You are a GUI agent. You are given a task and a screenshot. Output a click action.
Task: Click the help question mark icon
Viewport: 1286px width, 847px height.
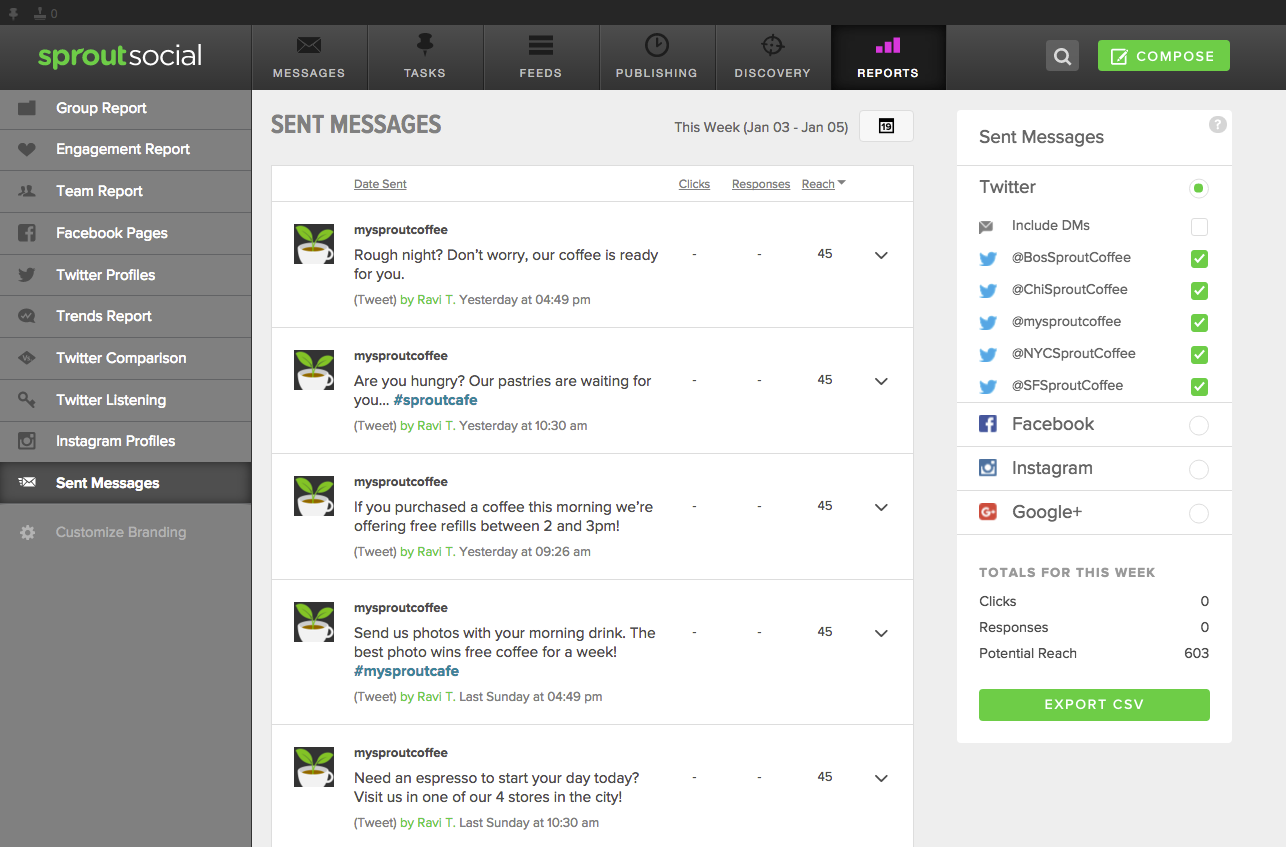[x=1217, y=125]
